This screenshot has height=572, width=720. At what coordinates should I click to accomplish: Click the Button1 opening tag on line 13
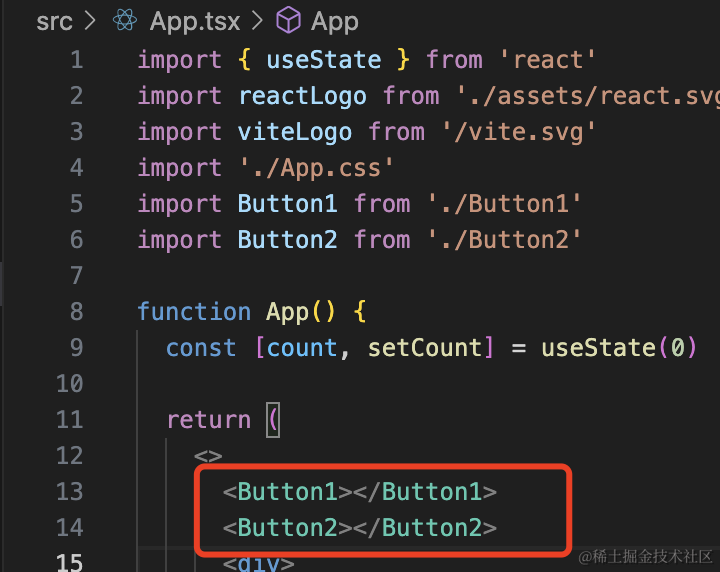[x=287, y=492]
